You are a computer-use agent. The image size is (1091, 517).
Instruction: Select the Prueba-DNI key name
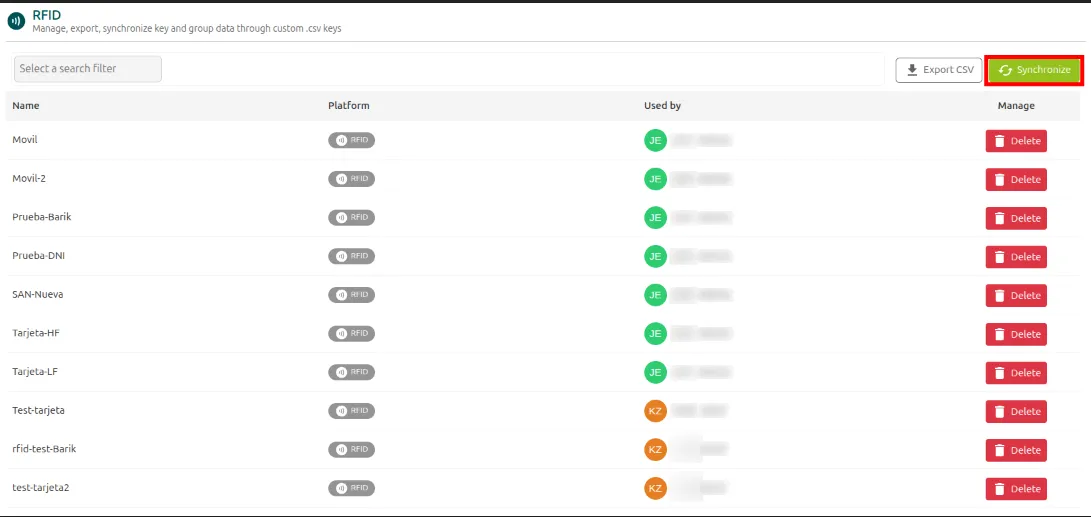(x=39, y=255)
